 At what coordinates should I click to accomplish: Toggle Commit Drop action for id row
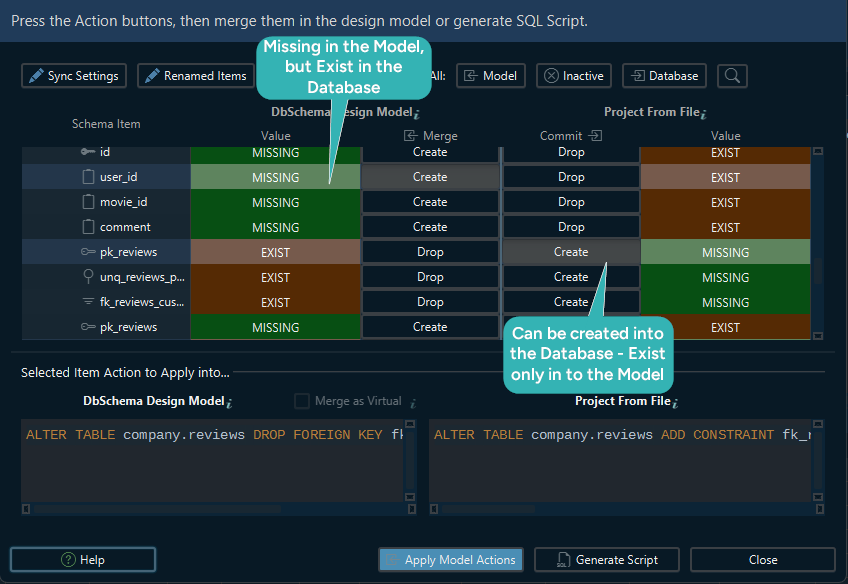[x=571, y=154]
